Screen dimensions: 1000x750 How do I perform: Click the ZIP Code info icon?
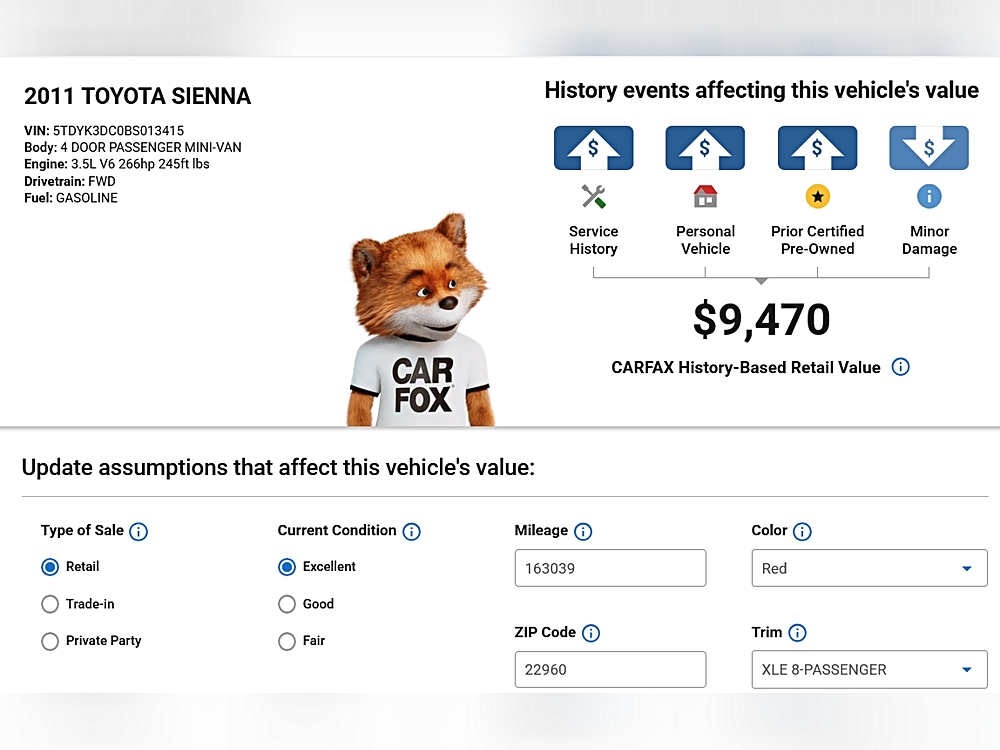pyautogui.click(x=591, y=633)
